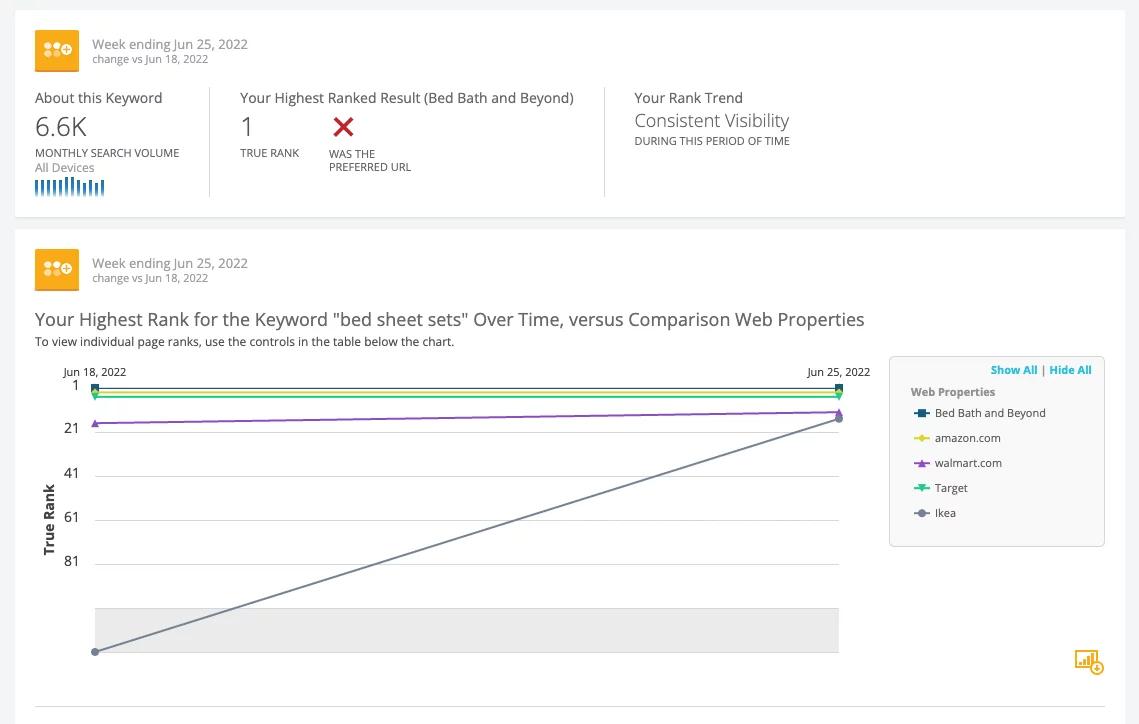Click the Hide All link
This screenshot has height=724, width=1139.
[x=1070, y=370]
